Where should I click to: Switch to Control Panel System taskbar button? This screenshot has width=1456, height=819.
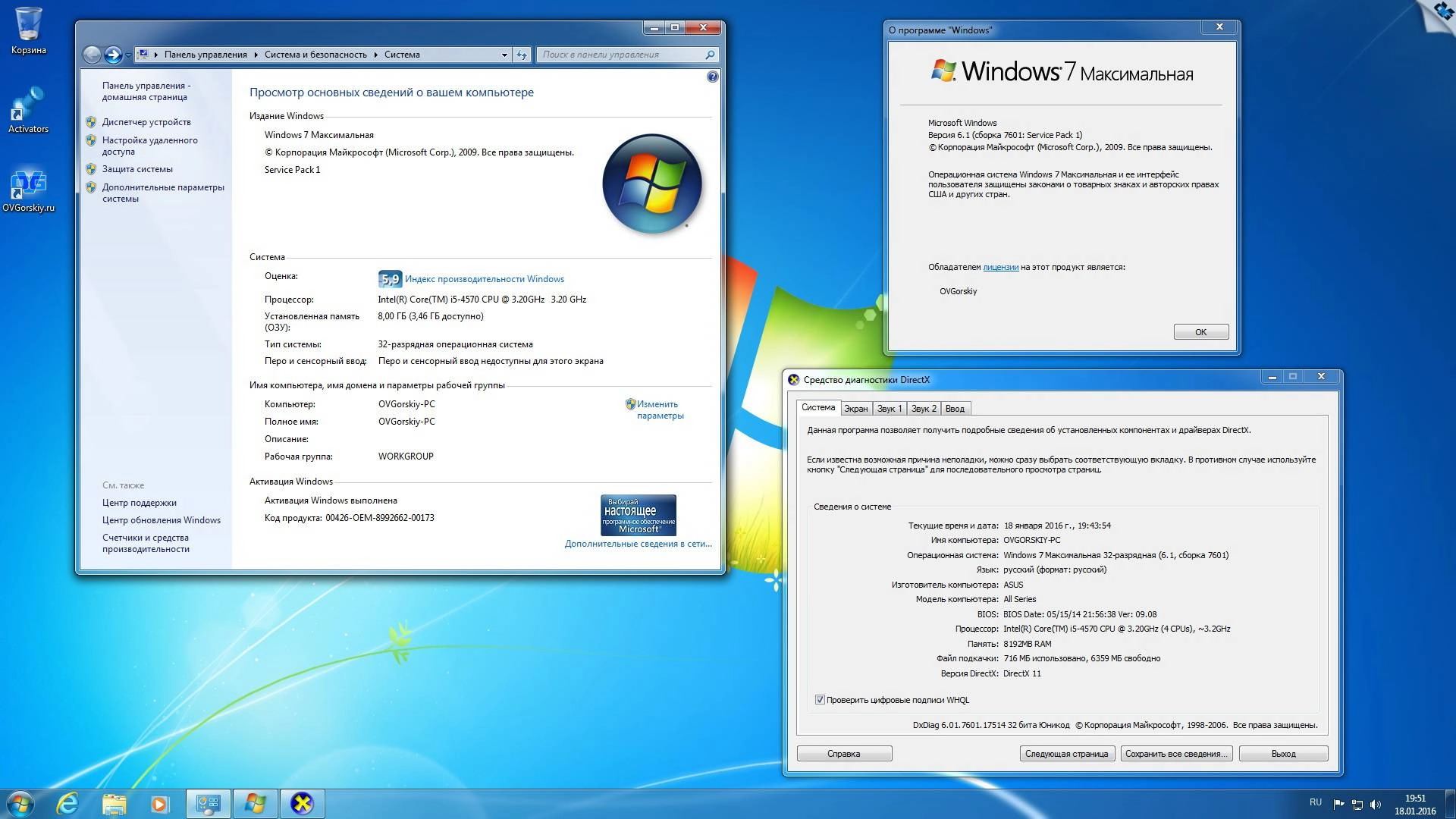point(208,804)
